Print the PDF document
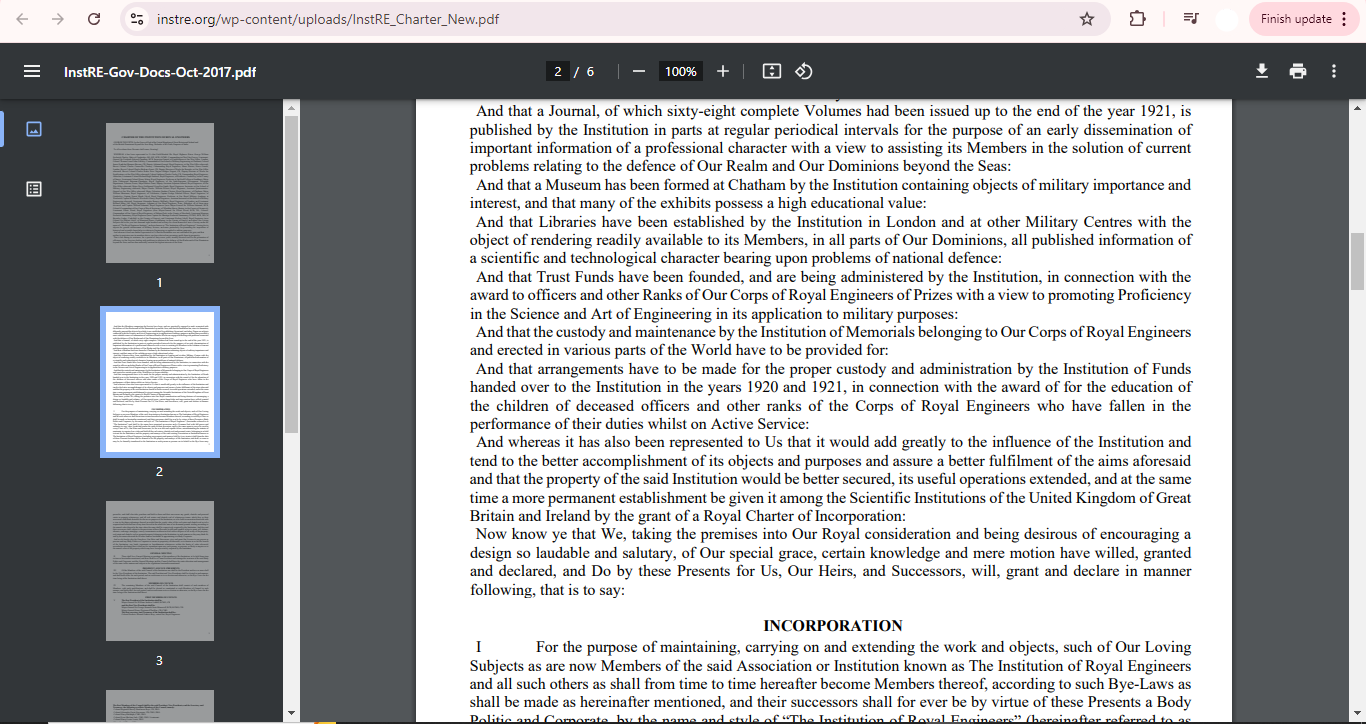1366x724 pixels. 1298,71
